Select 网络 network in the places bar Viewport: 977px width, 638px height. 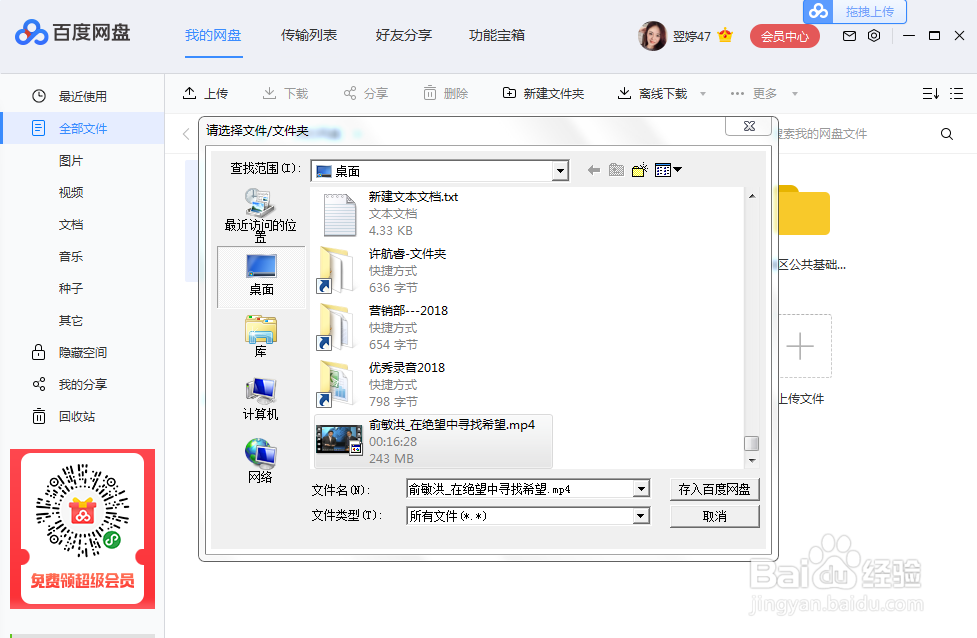tap(260, 461)
